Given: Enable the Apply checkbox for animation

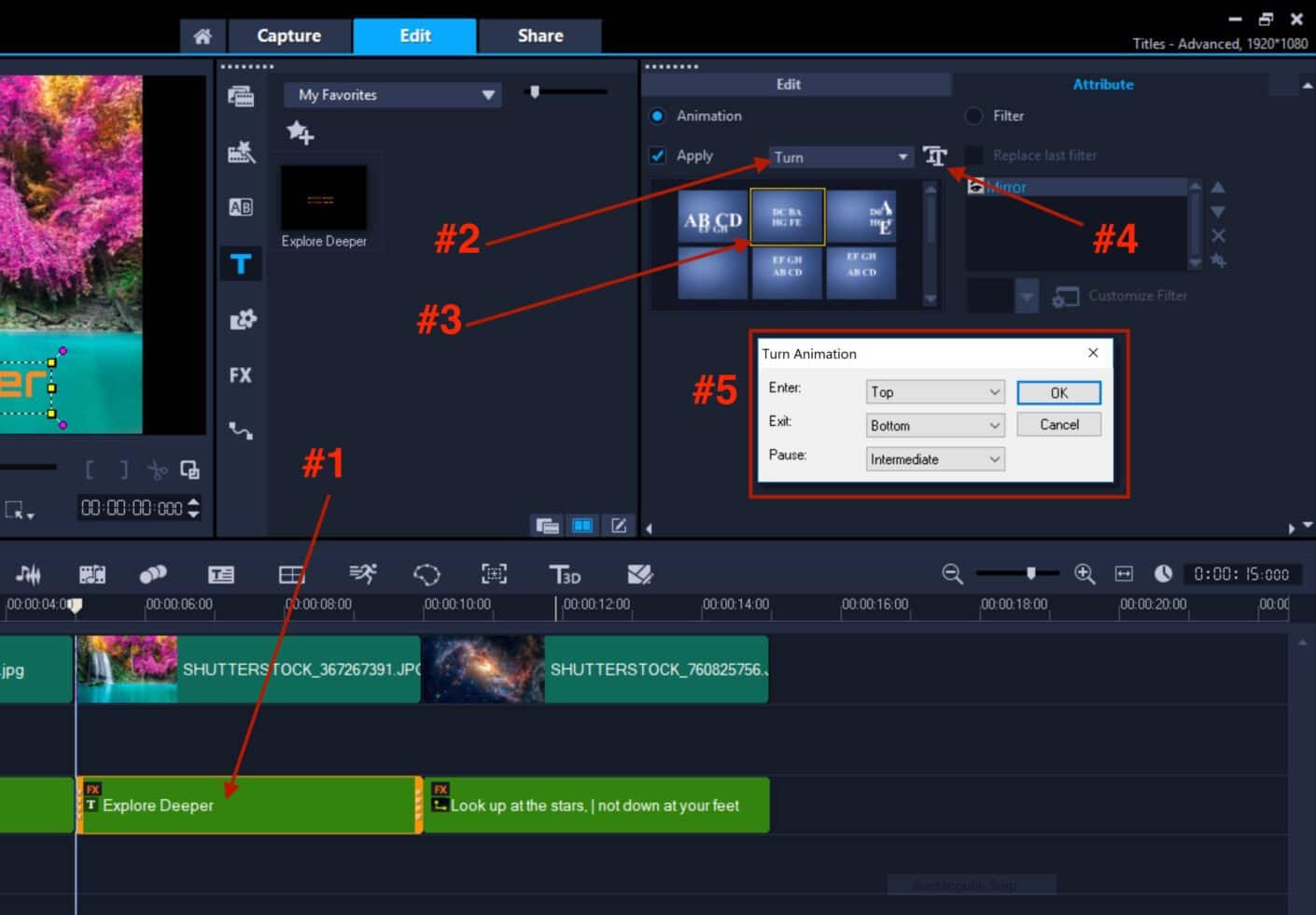Looking at the screenshot, I should click(x=658, y=155).
